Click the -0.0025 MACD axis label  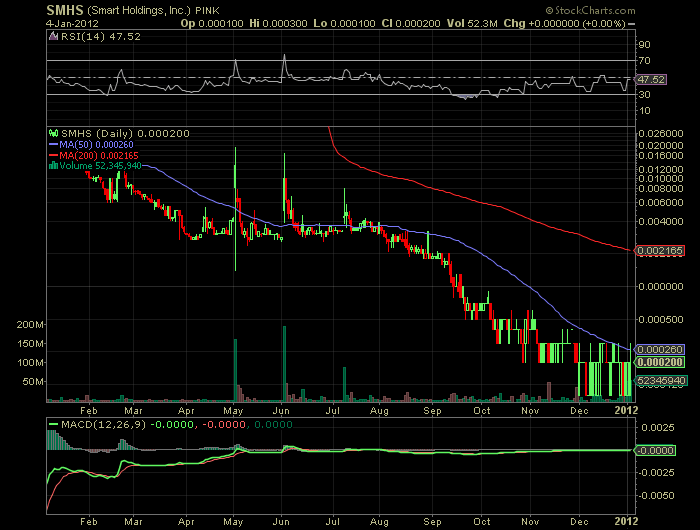pos(656,472)
